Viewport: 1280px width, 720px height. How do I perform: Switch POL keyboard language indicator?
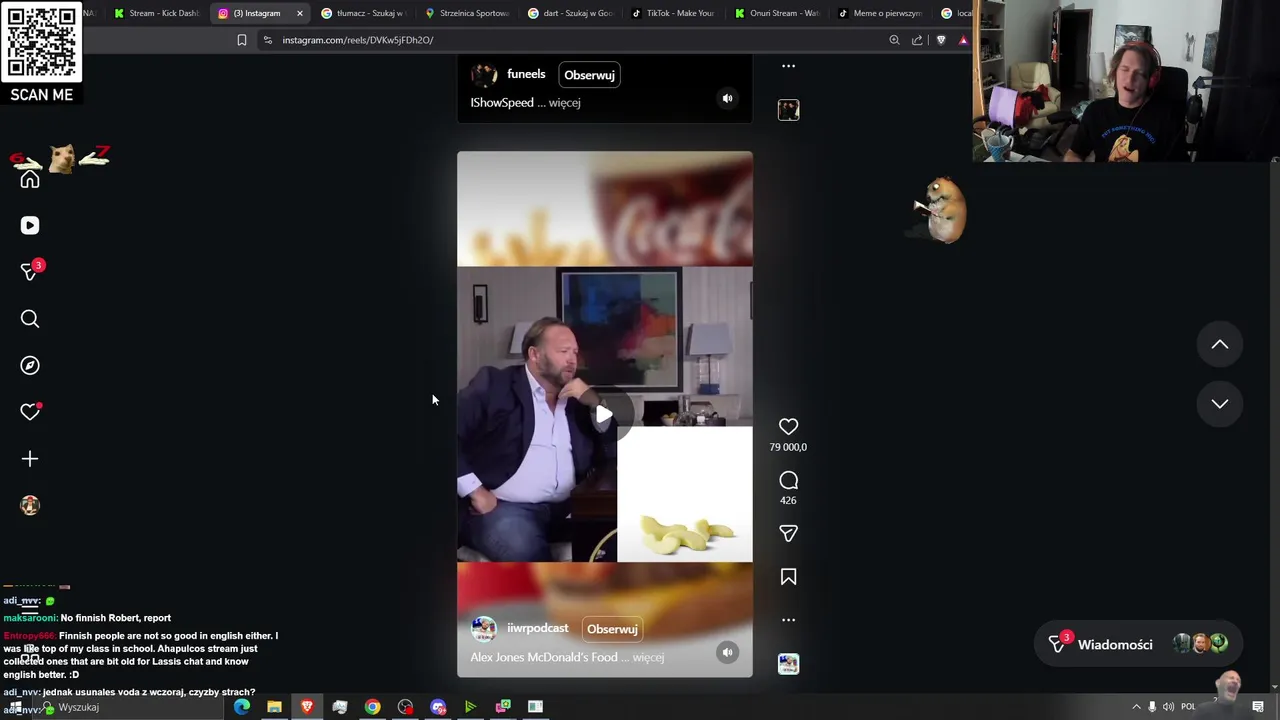(x=1188, y=707)
